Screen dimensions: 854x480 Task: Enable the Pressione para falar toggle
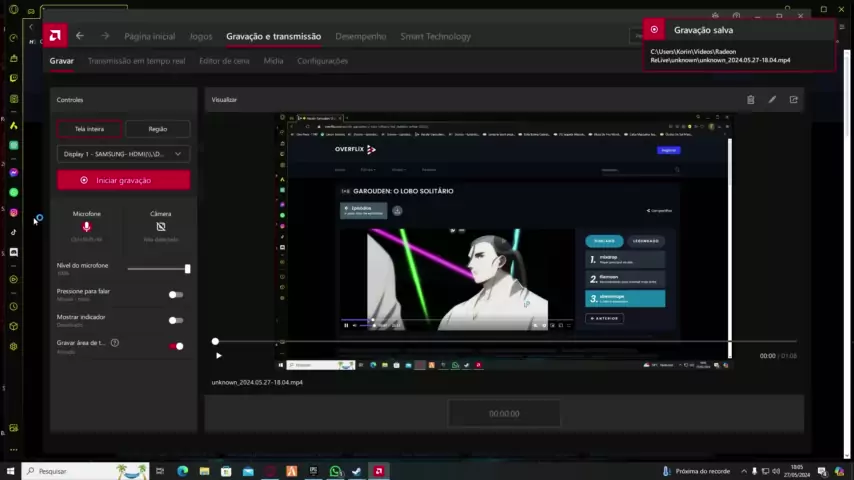pos(176,295)
